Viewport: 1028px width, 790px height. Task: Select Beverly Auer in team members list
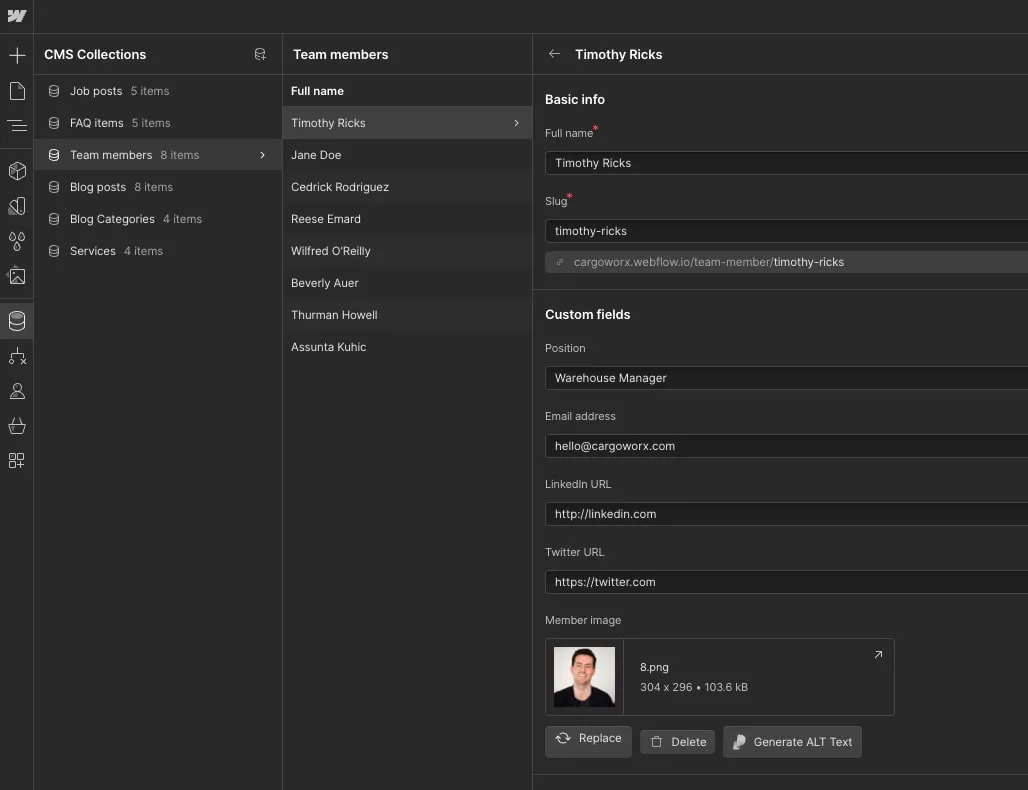click(407, 283)
